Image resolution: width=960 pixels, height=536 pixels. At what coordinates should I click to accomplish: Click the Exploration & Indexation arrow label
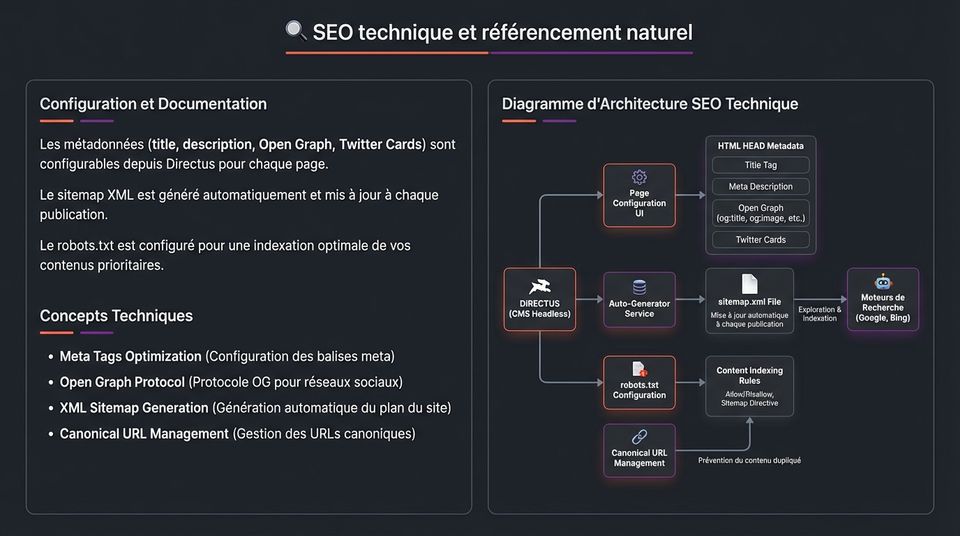pos(819,314)
